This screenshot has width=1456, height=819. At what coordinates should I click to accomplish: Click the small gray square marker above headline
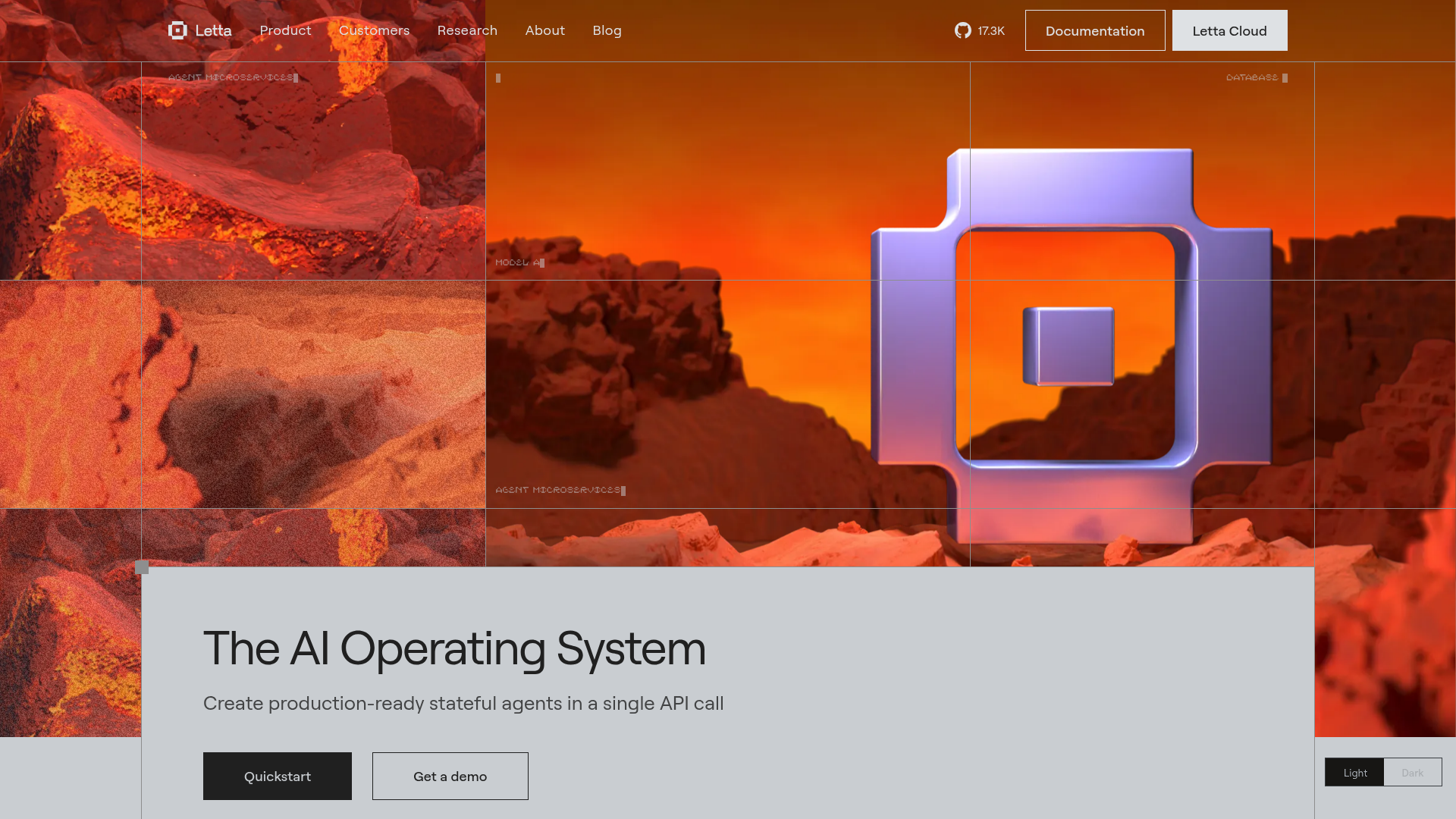click(x=142, y=567)
